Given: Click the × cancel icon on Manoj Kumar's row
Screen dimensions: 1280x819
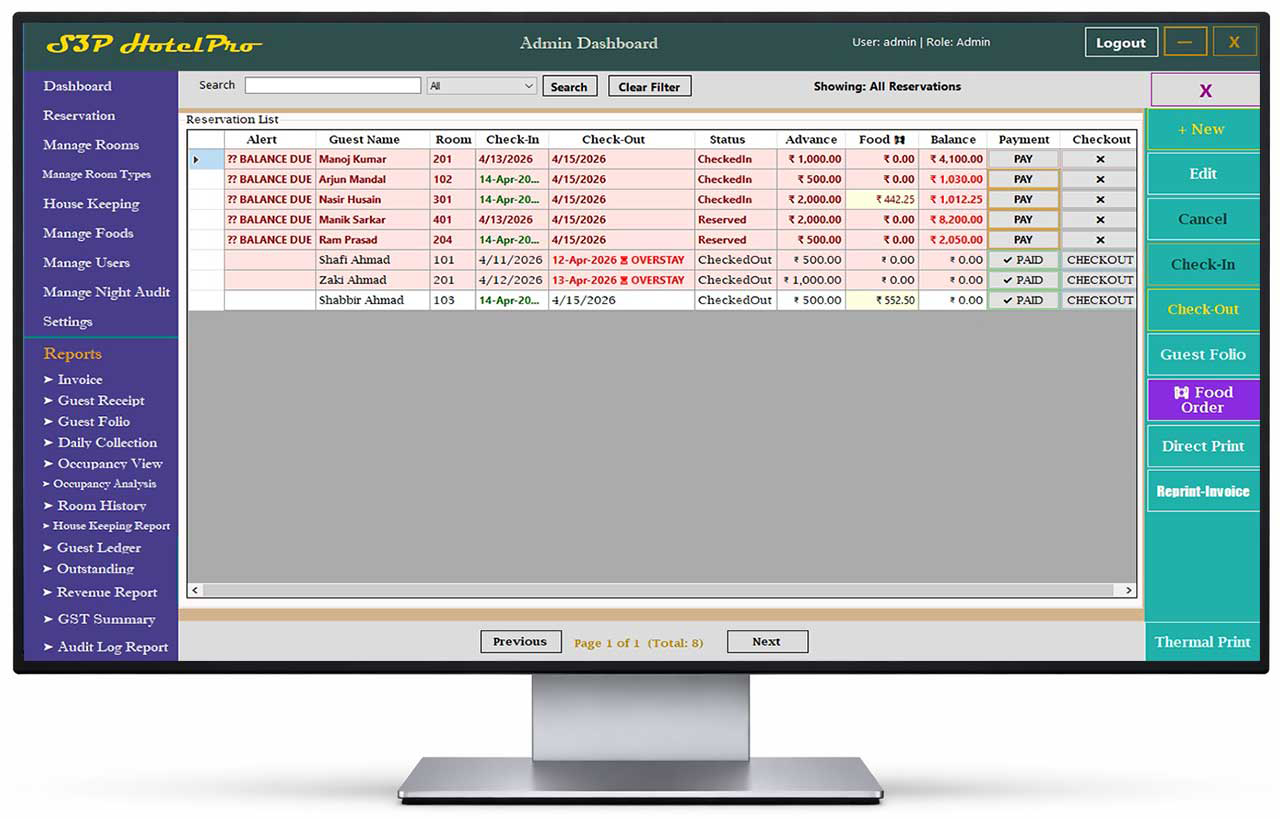Looking at the screenshot, I should click(1099, 159).
